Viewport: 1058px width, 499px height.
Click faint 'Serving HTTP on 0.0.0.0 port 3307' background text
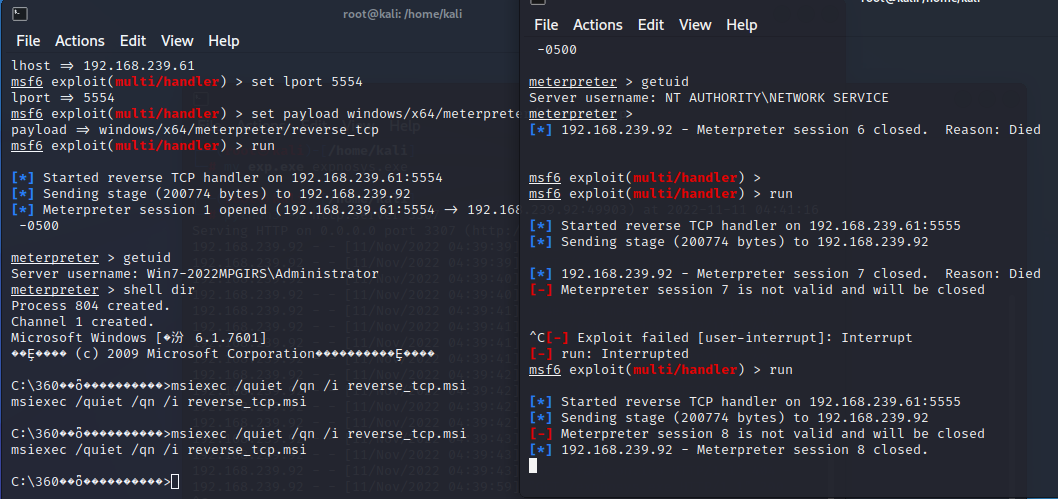pyautogui.click(x=356, y=230)
